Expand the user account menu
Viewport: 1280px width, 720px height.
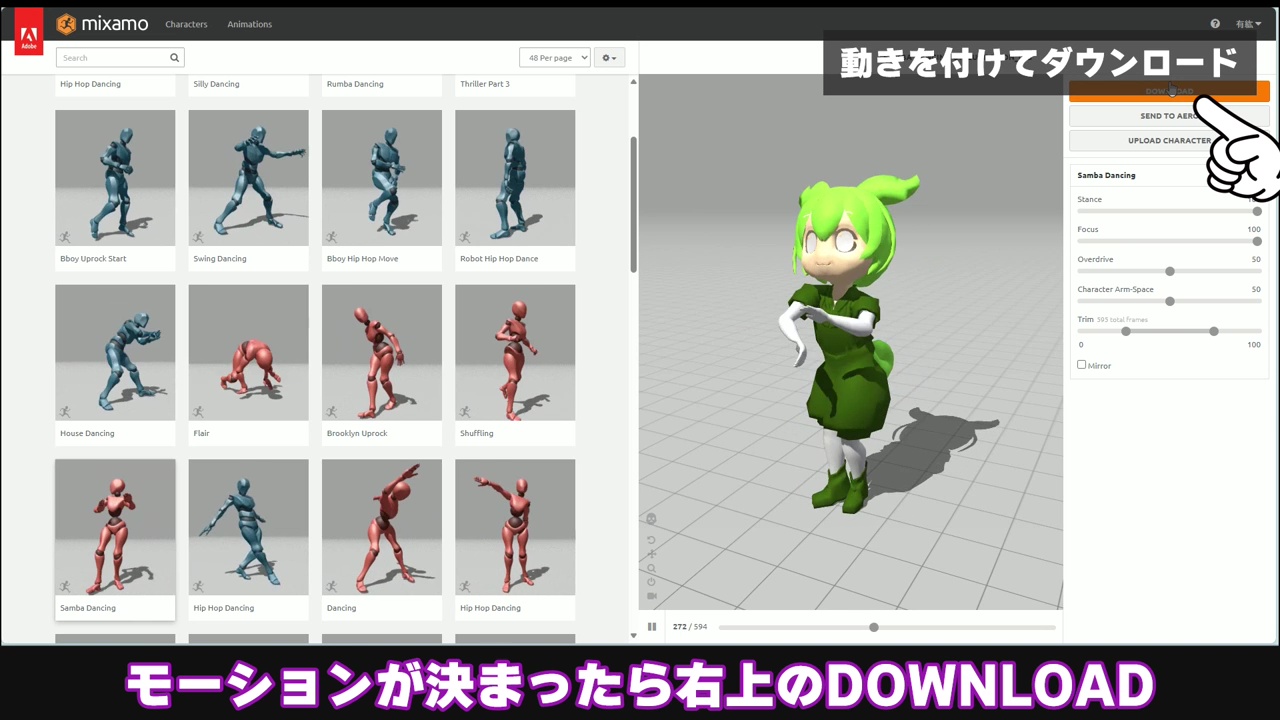click(x=1248, y=24)
